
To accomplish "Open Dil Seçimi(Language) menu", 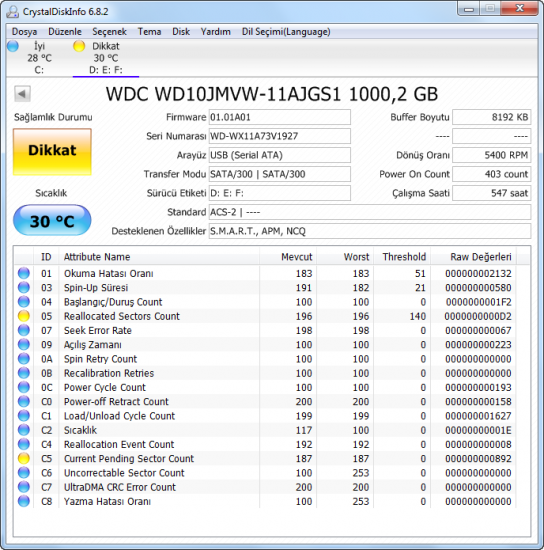I will (286, 32).
